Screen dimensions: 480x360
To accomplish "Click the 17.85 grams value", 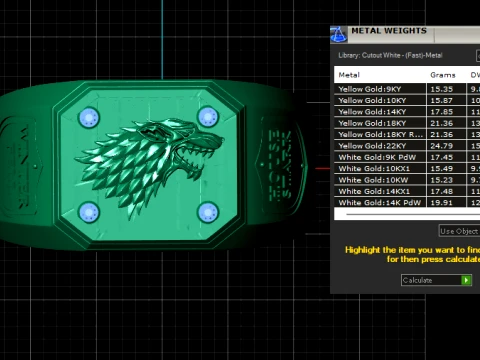I will (x=441, y=112).
